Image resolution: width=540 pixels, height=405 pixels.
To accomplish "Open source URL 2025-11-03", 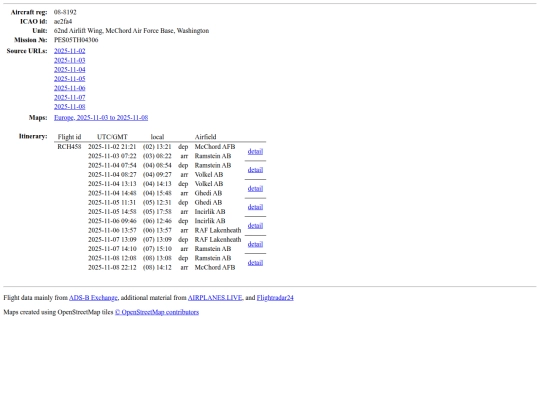I will coord(70,60).
